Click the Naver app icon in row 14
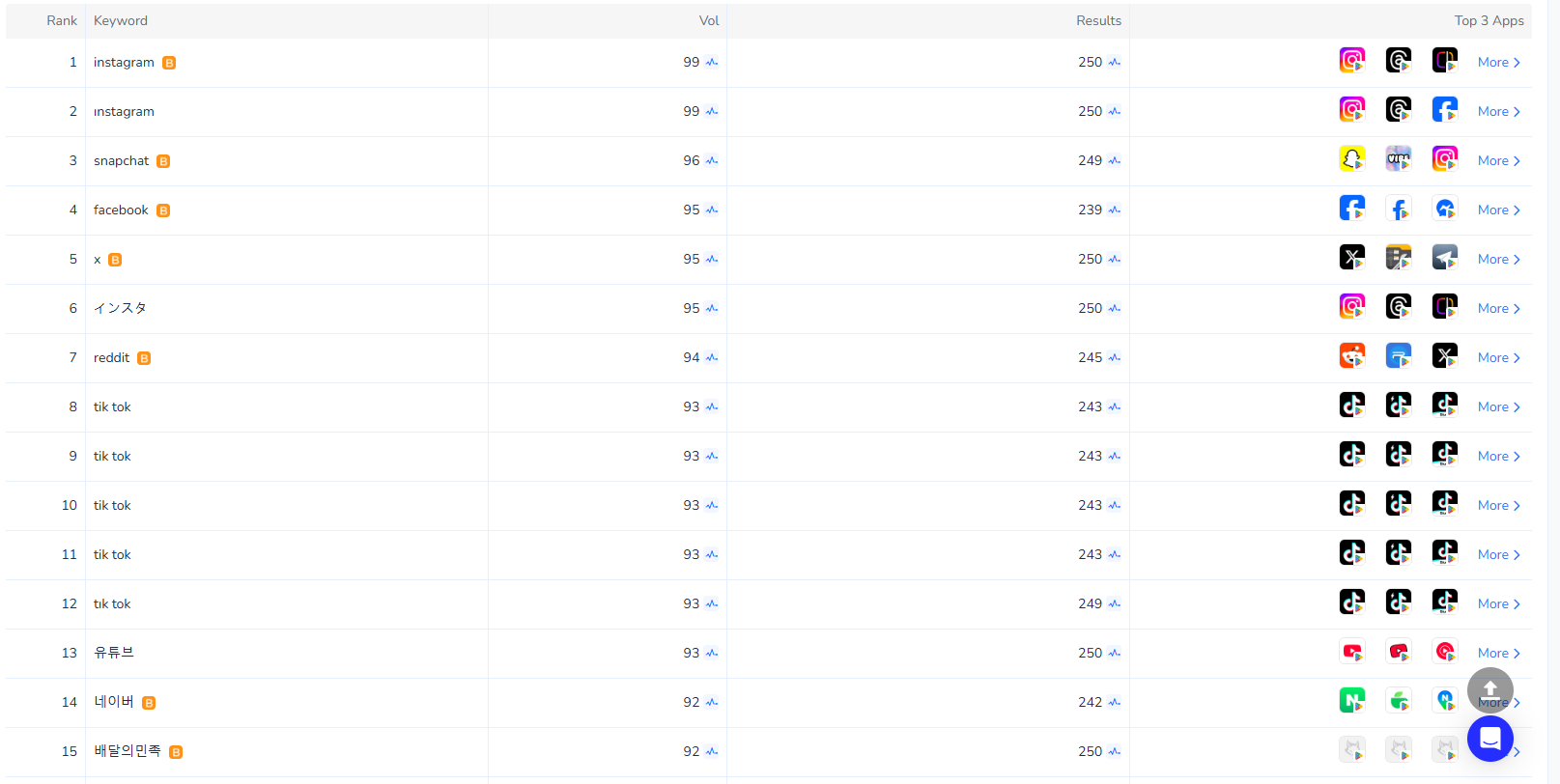Viewport: 1560px width, 784px height. 1351,701
